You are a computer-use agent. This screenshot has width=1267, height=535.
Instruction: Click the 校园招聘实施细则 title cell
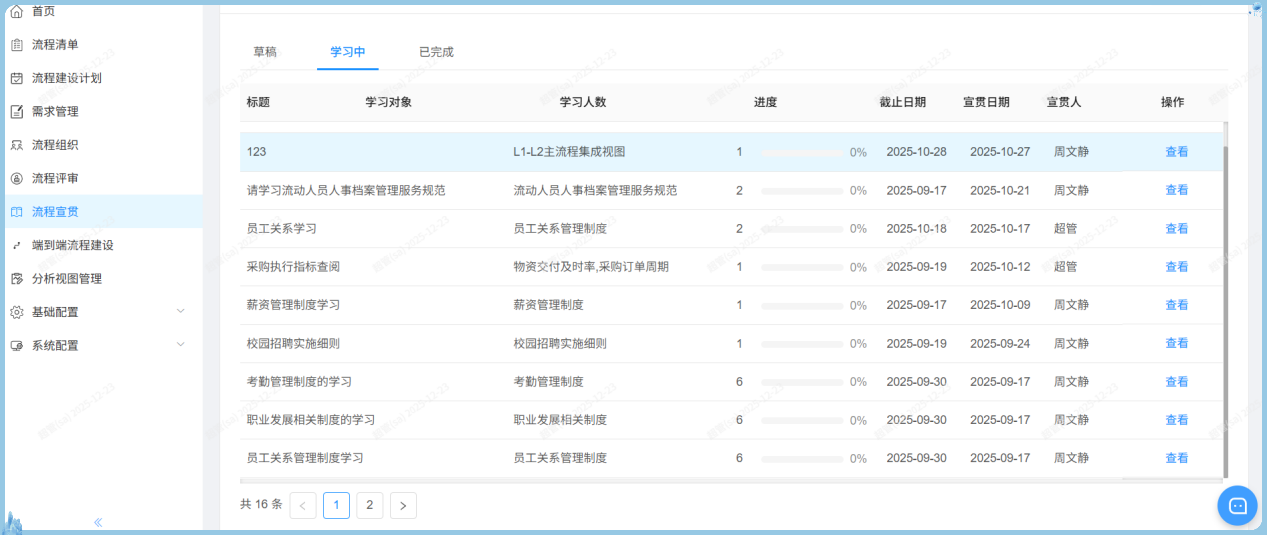click(293, 343)
